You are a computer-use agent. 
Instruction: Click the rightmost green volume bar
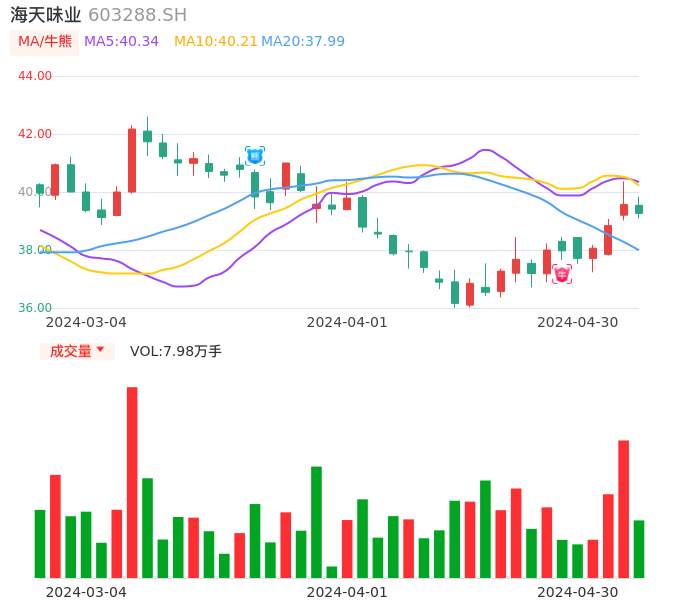tap(639, 549)
